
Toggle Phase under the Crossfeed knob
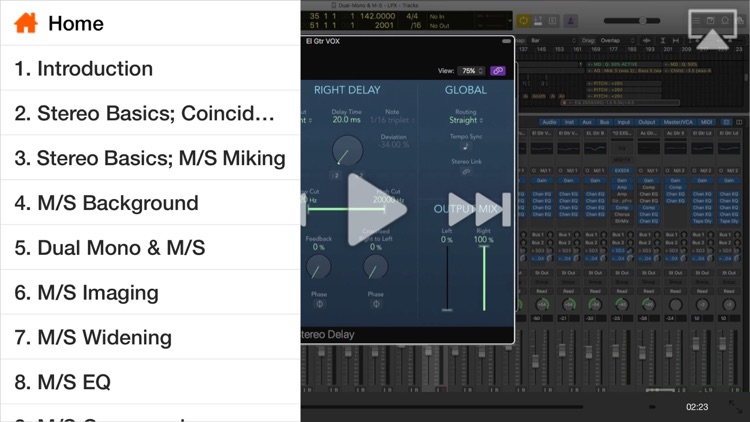tap(376, 304)
